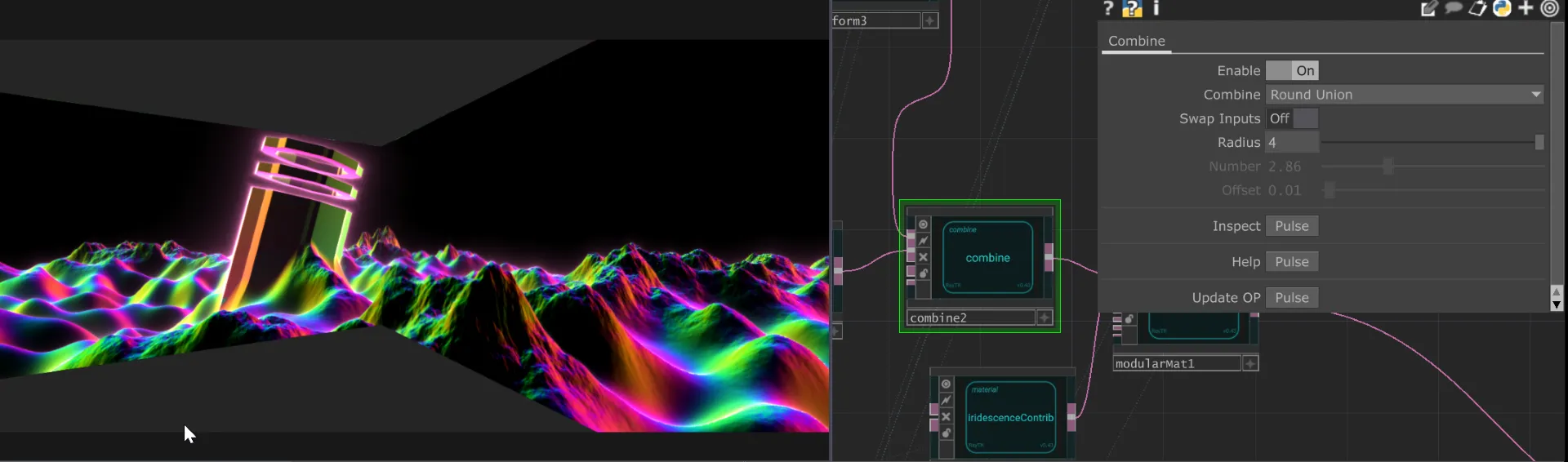1568x462 pixels.
Task: Turn on Swap Inputs toggle
Action: pos(1292,118)
